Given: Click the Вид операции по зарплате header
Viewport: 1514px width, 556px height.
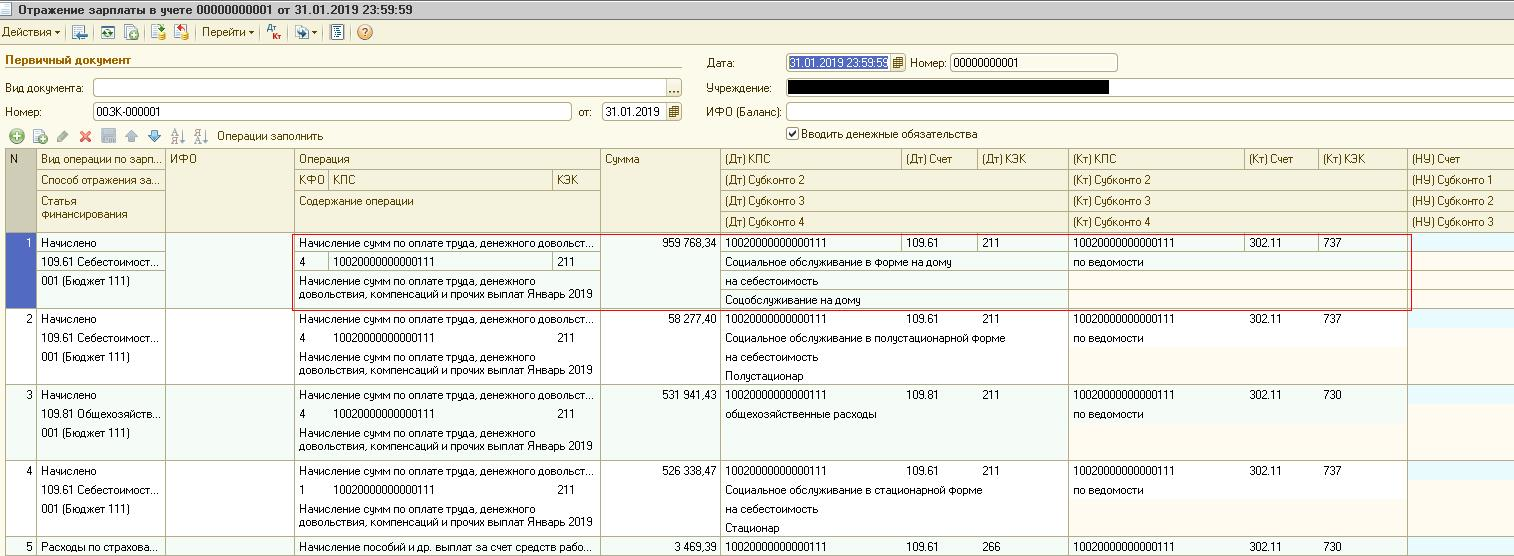Looking at the screenshot, I should click(100, 159).
